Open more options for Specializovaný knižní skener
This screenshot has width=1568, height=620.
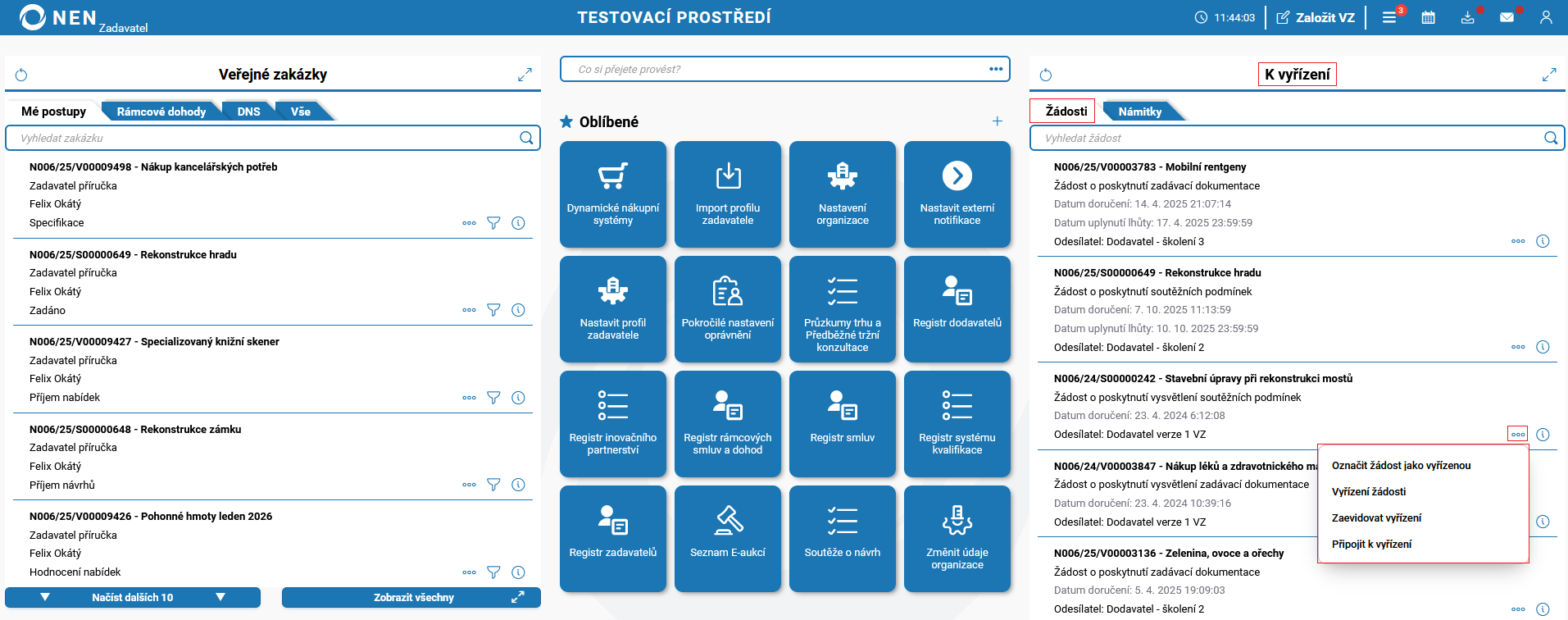pyautogui.click(x=469, y=398)
